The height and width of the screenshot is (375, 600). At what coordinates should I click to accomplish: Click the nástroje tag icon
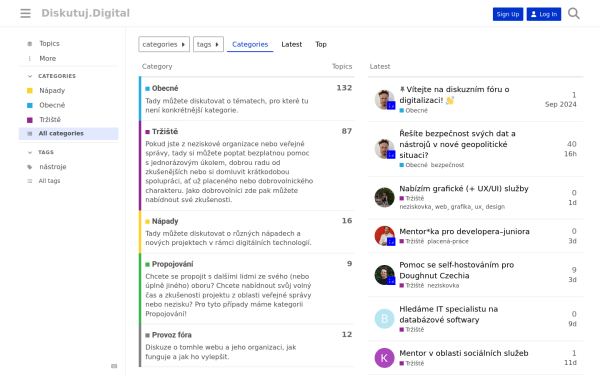(30, 167)
